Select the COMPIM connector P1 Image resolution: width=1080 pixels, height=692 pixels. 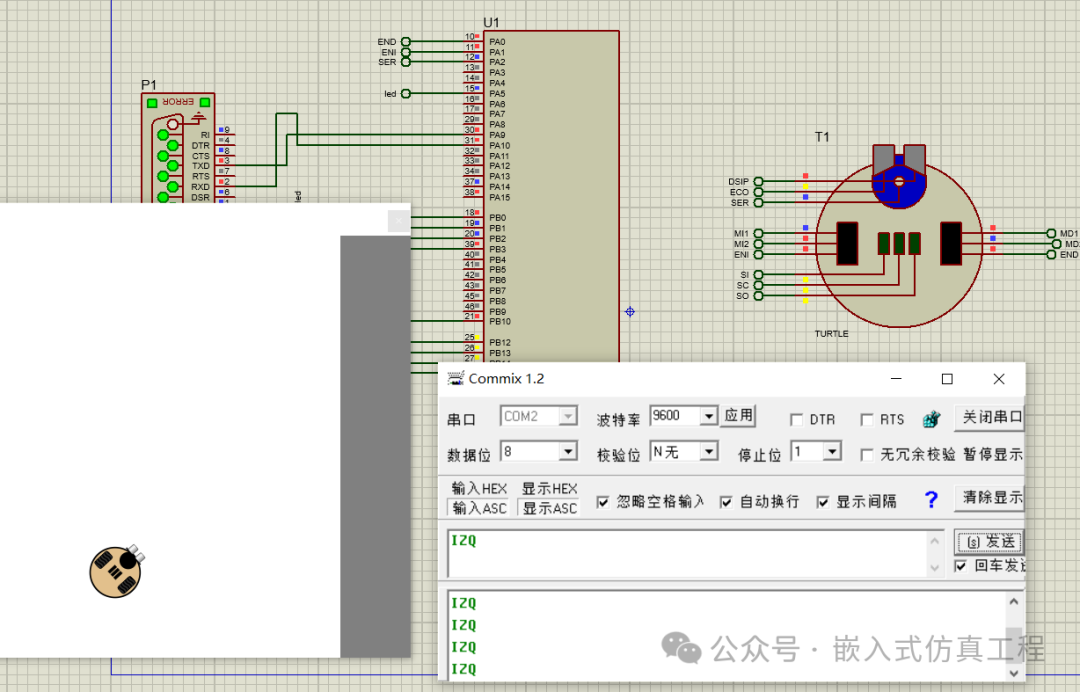[178, 148]
